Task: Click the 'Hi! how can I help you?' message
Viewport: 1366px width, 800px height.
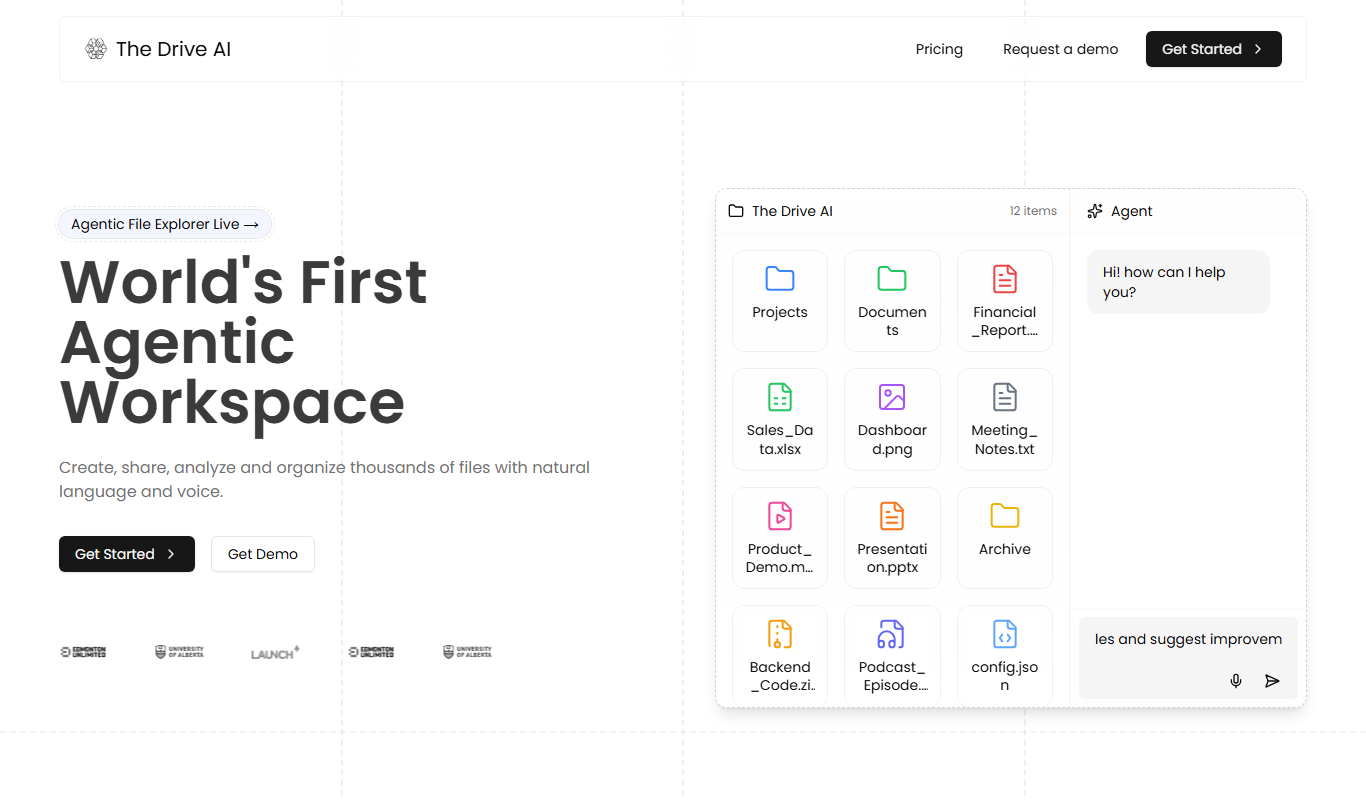Action: click(1178, 282)
